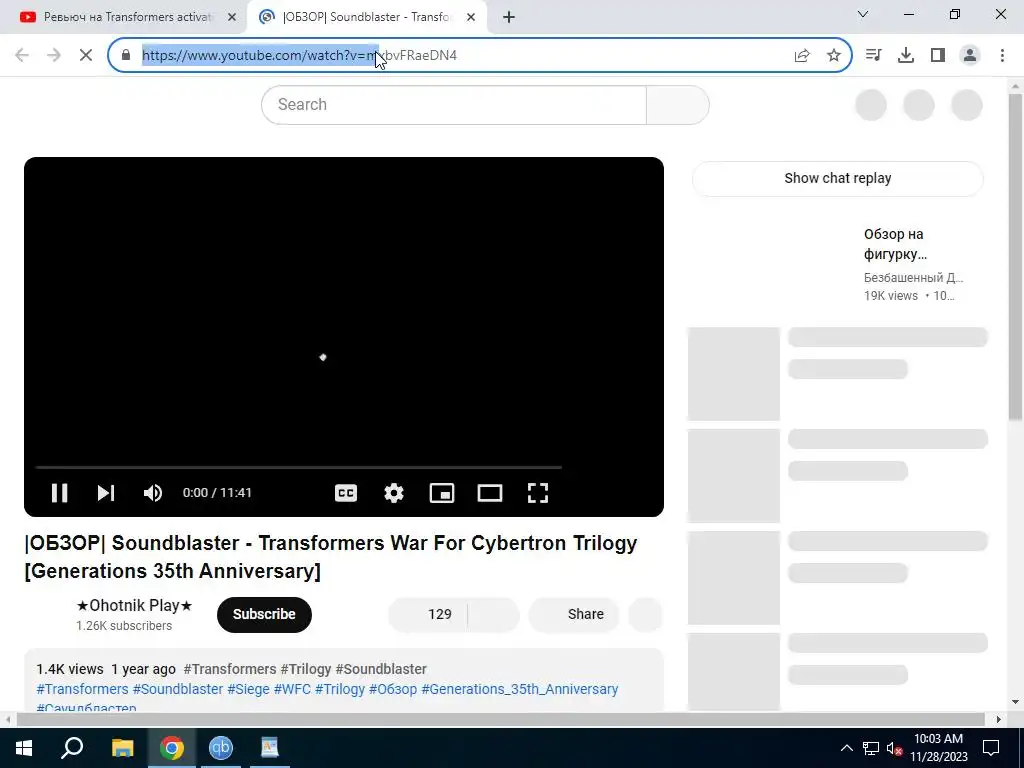
Task: Click Show chat replay button
Action: (x=837, y=178)
